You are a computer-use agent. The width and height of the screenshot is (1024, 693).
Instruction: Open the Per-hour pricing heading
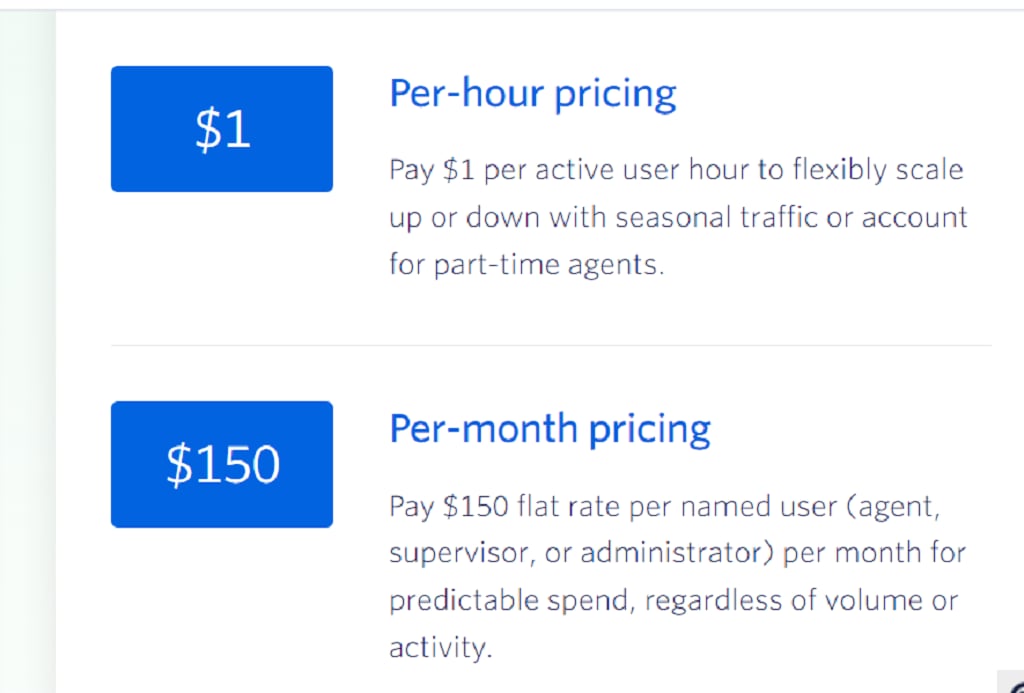click(532, 93)
